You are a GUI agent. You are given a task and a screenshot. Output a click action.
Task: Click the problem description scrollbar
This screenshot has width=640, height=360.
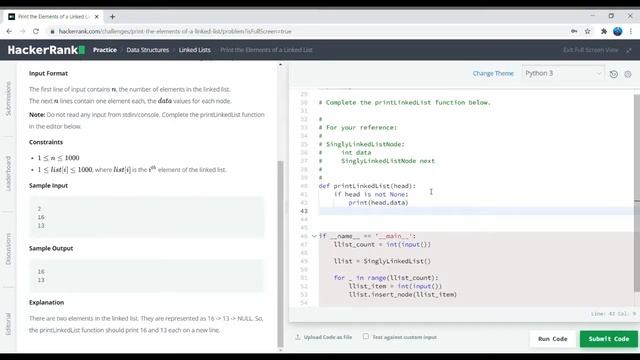(280, 253)
